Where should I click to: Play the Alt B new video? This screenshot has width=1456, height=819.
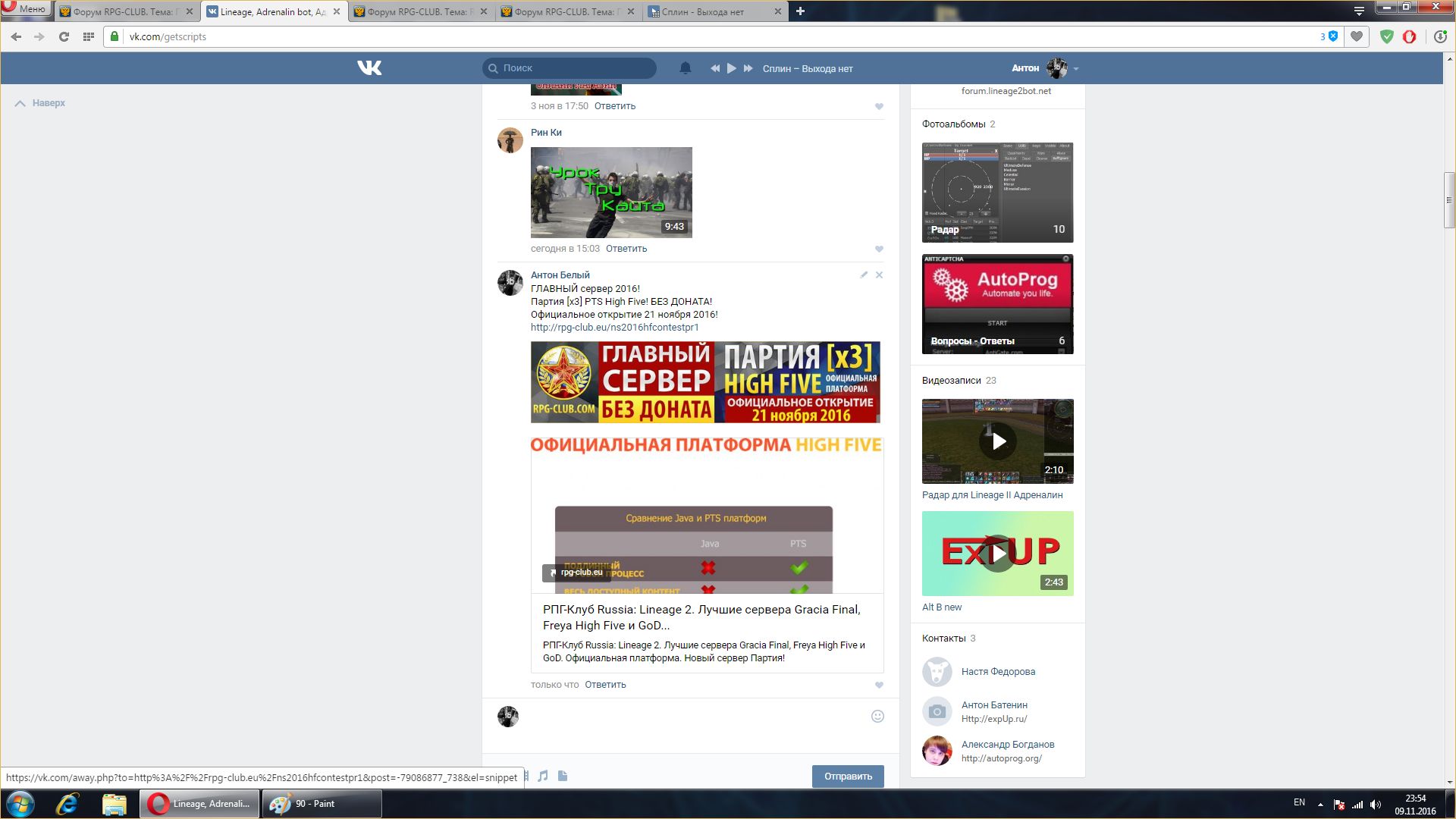click(997, 554)
